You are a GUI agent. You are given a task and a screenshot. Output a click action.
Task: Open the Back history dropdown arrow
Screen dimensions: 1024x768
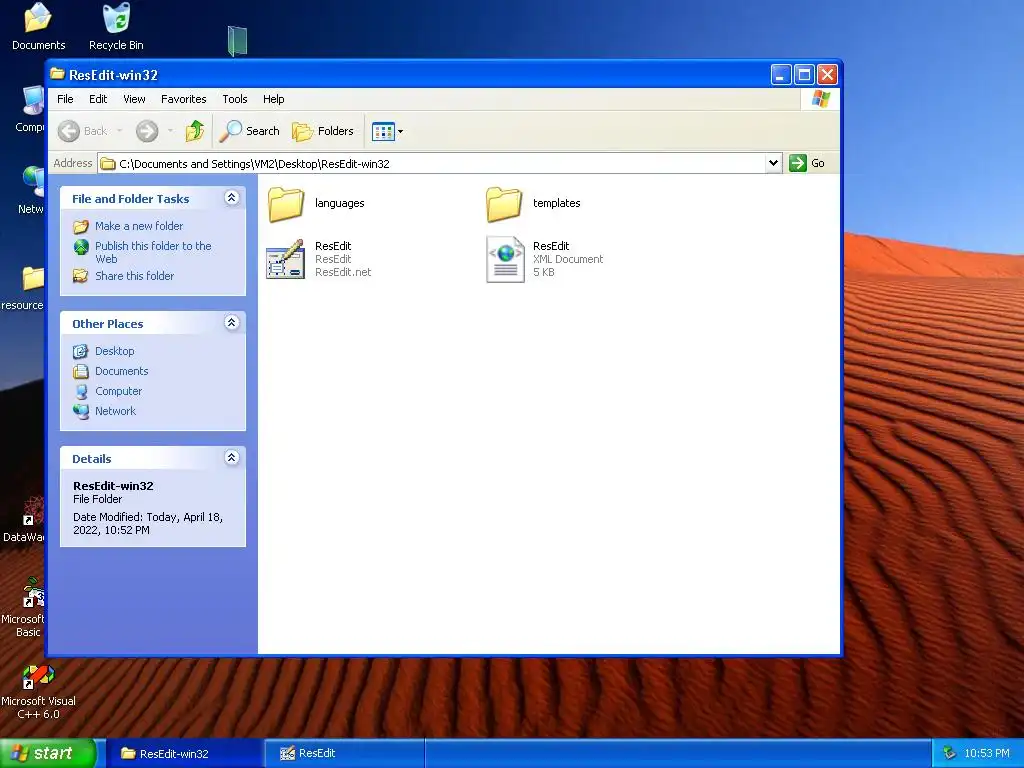120,131
